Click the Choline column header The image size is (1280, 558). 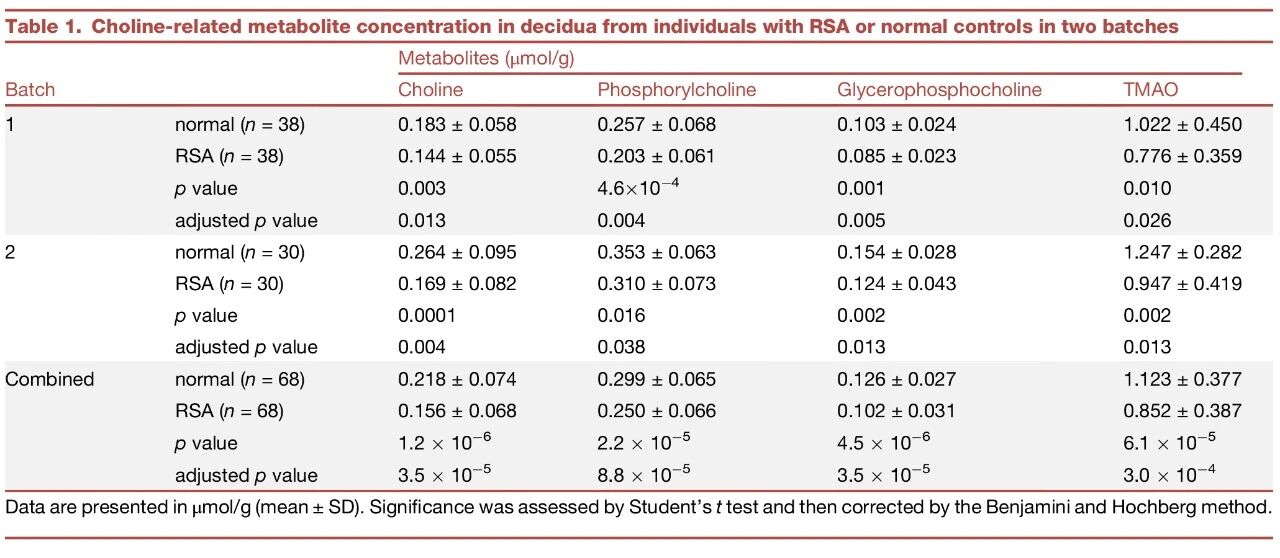coord(431,90)
